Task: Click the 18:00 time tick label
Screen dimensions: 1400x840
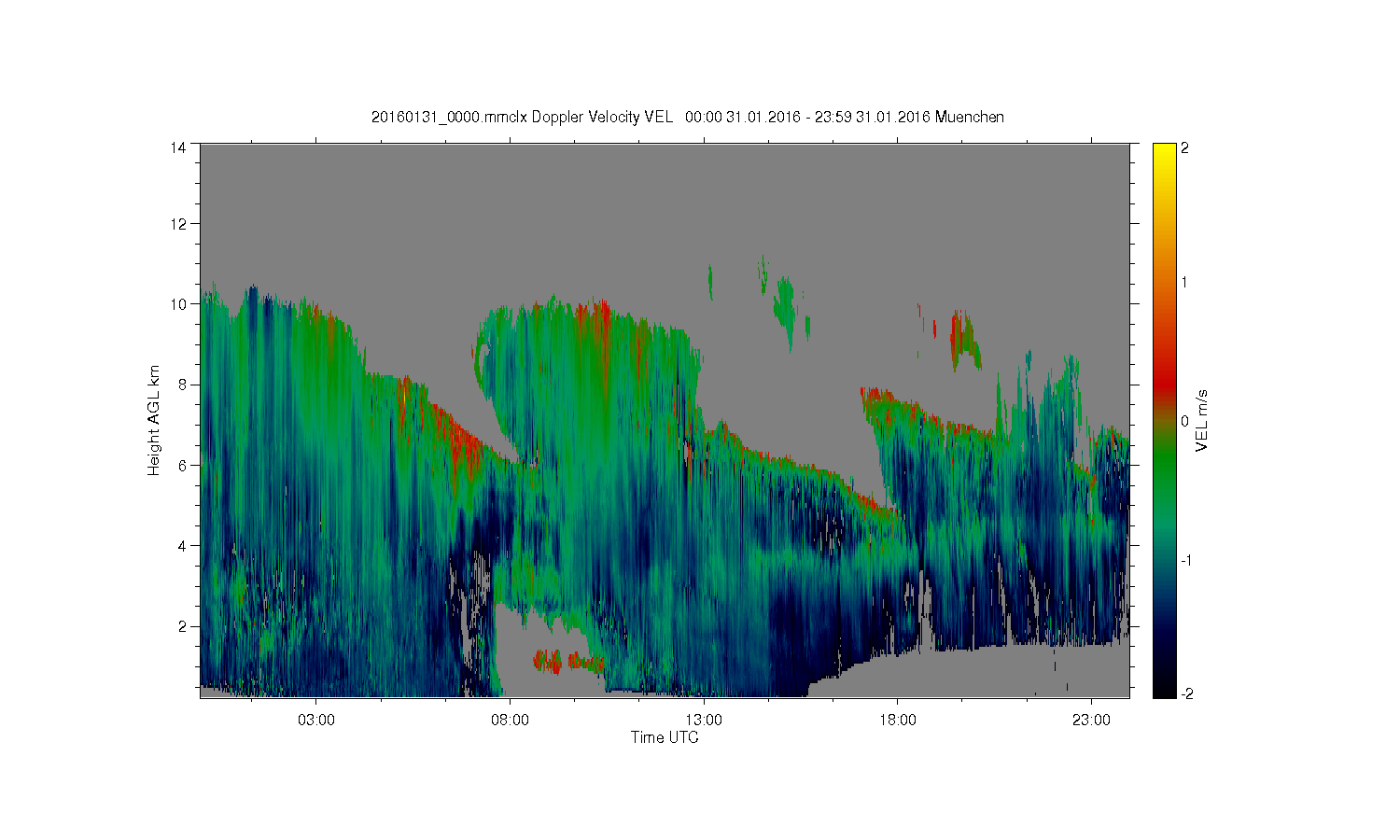Action: pyautogui.click(x=898, y=721)
